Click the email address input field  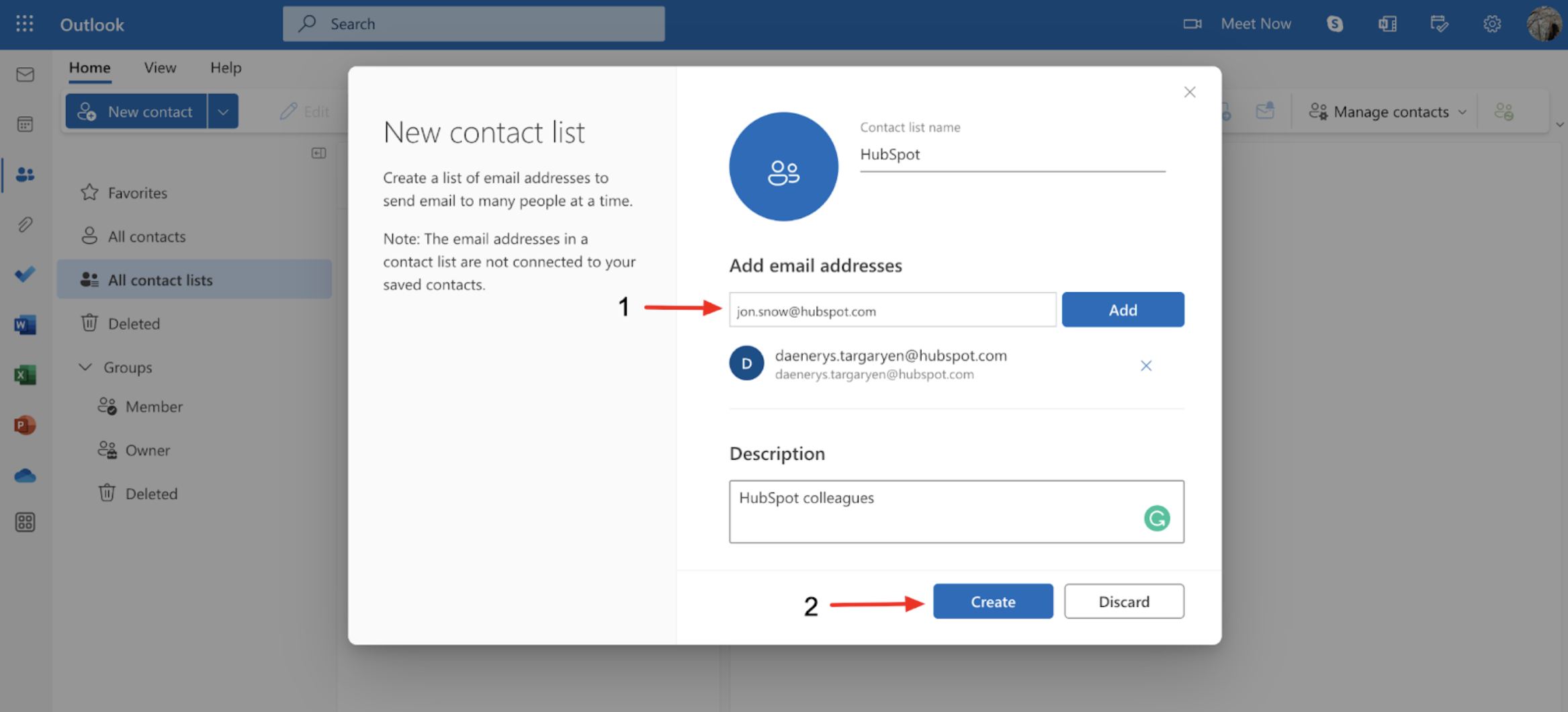coord(891,310)
